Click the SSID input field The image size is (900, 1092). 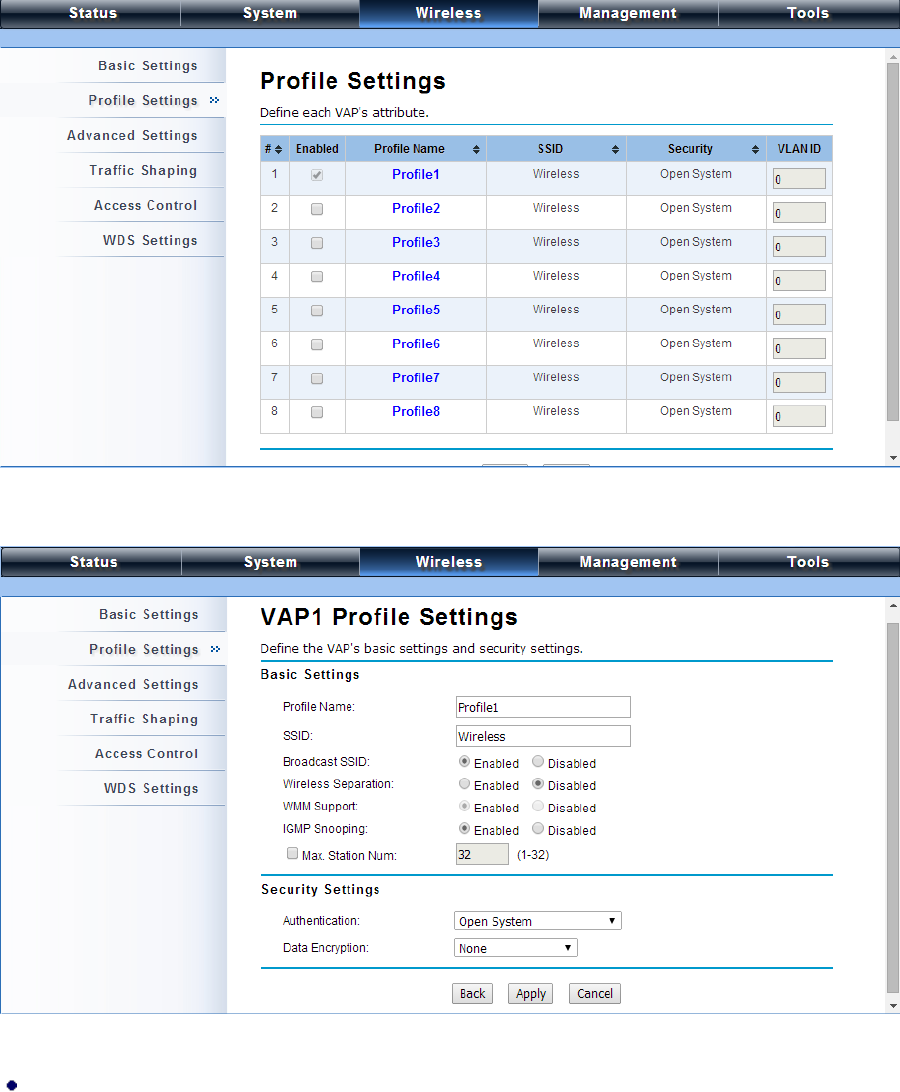[543, 736]
